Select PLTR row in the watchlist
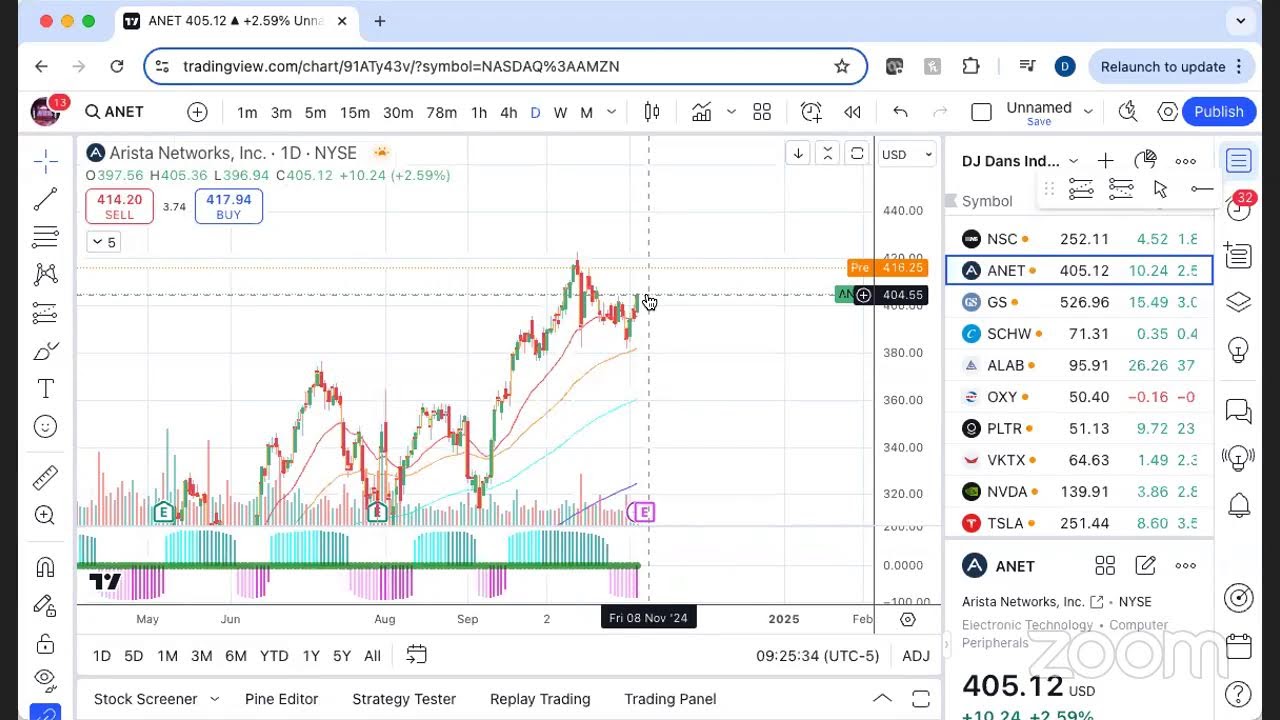1280x720 pixels. pyautogui.click(x=1079, y=428)
